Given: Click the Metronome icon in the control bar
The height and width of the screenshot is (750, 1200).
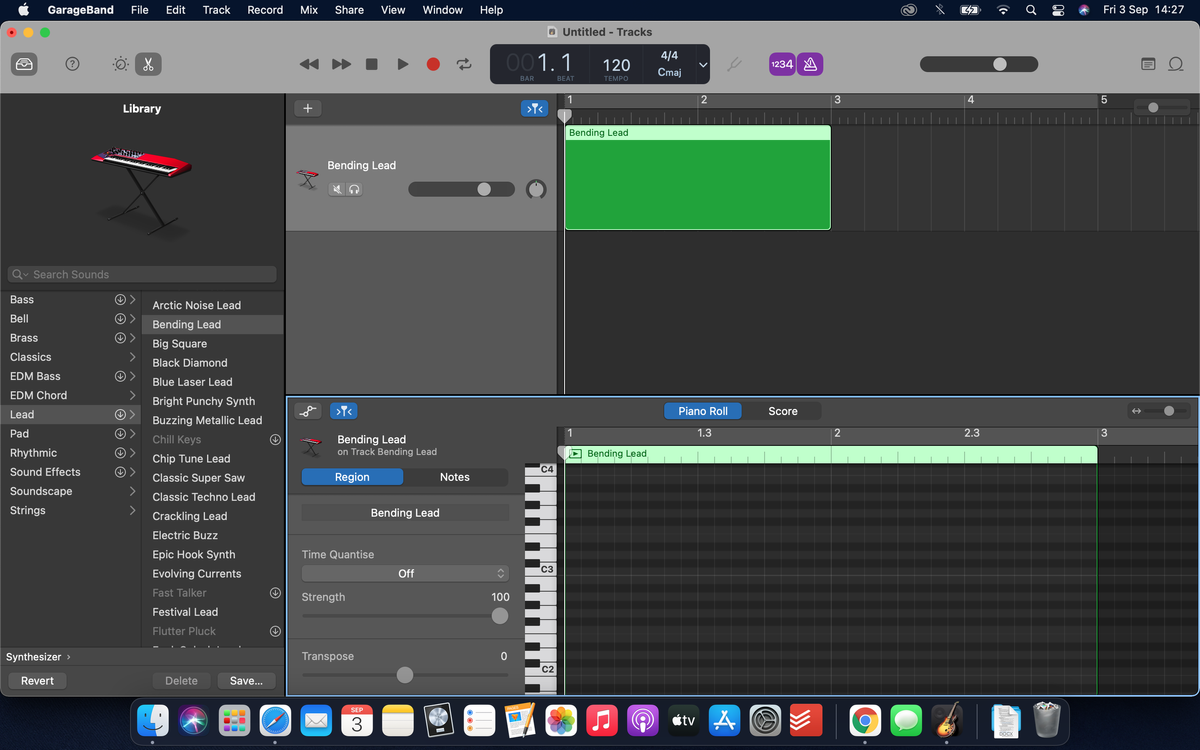Looking at the screenshot, I should point(809,63).
